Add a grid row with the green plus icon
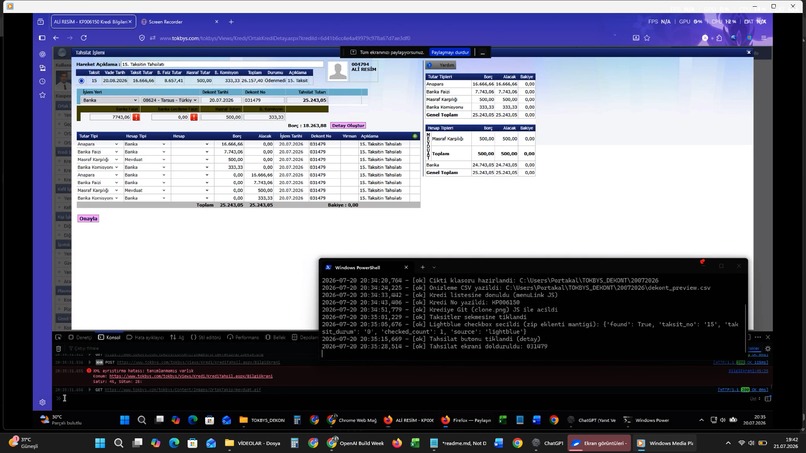 click(x=415, y=136)
